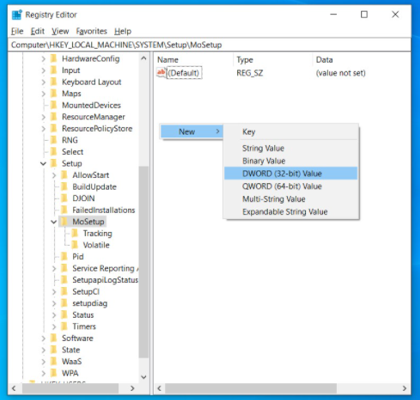This screenshot has height=400, width=420.
Task: Click the Keyboard Layout folder icon
Action: 54,82
